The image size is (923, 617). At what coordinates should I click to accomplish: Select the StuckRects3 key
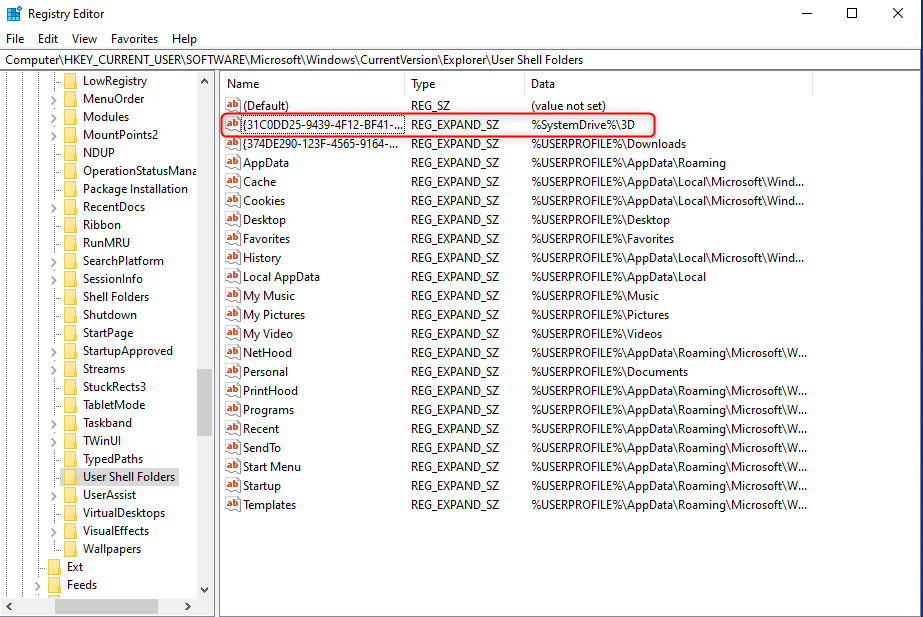coord(114,387)
